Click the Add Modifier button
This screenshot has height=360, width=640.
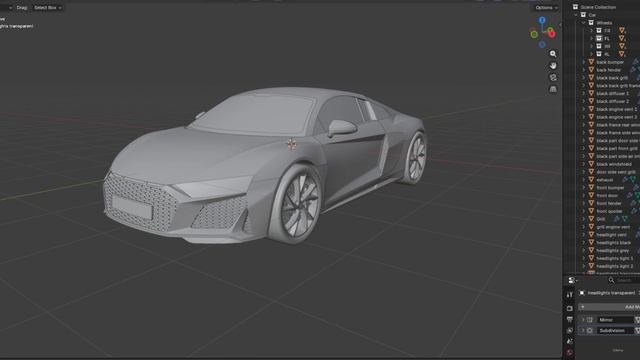[609, 307]
